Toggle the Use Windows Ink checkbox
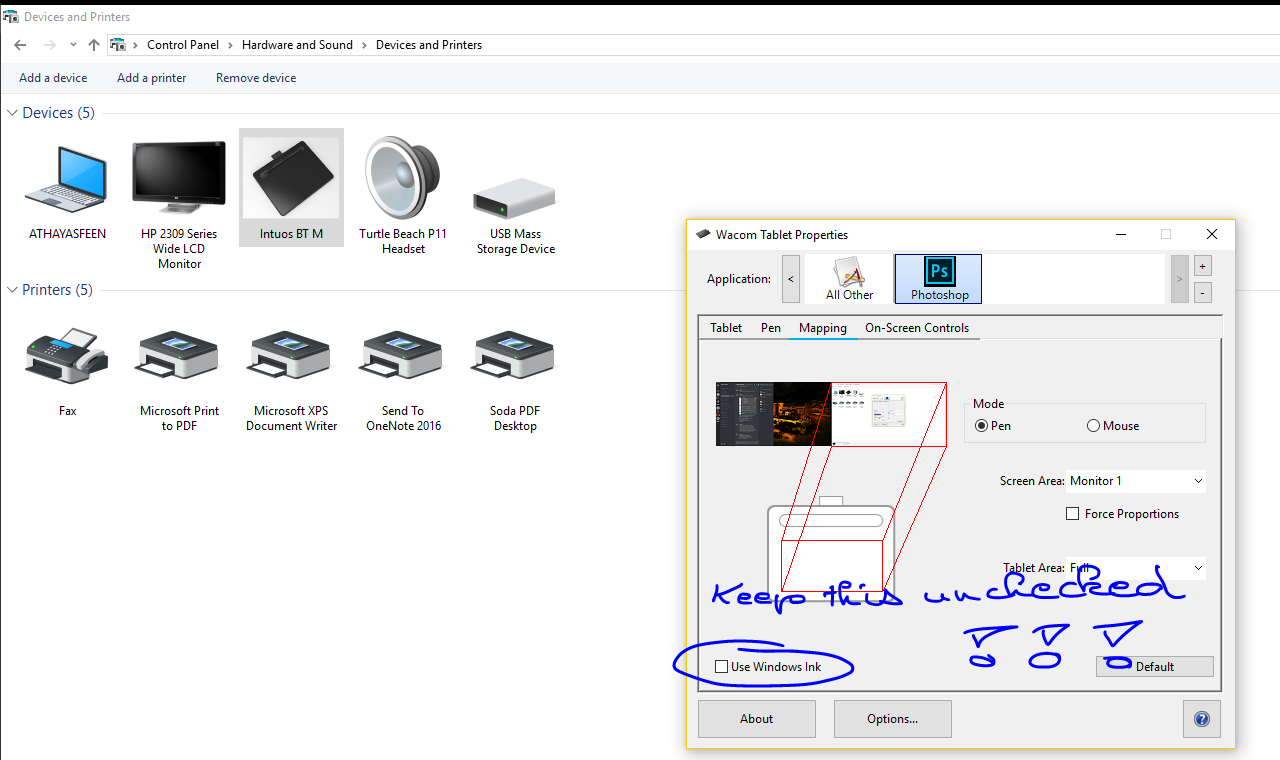 point(722,667)
